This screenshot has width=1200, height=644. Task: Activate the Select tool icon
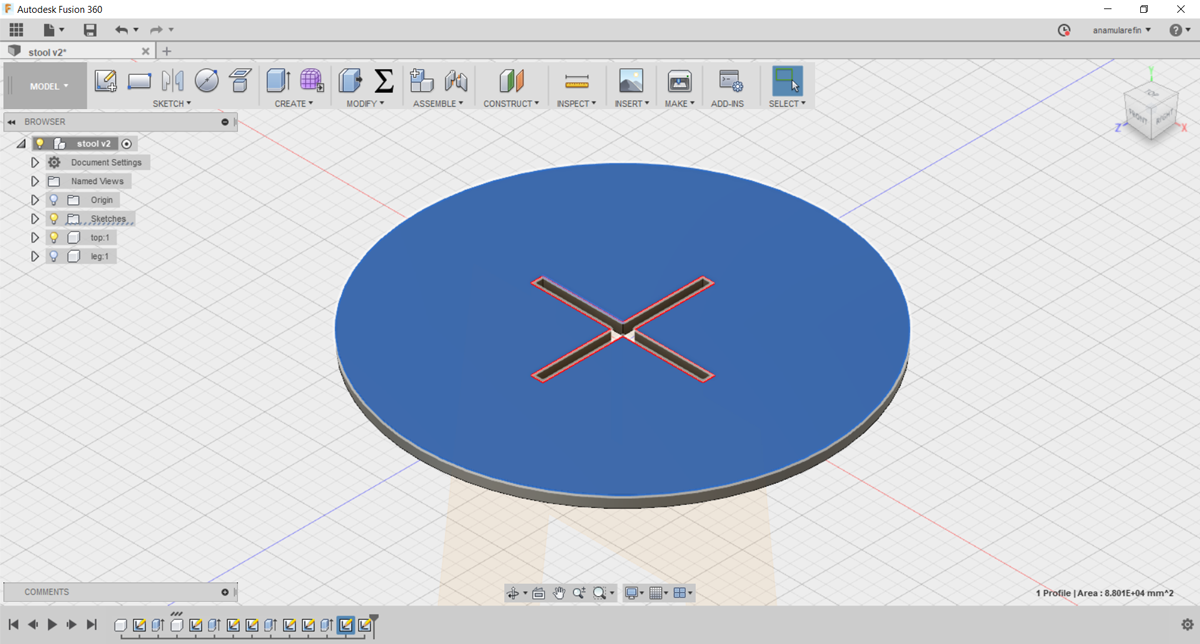788,81
